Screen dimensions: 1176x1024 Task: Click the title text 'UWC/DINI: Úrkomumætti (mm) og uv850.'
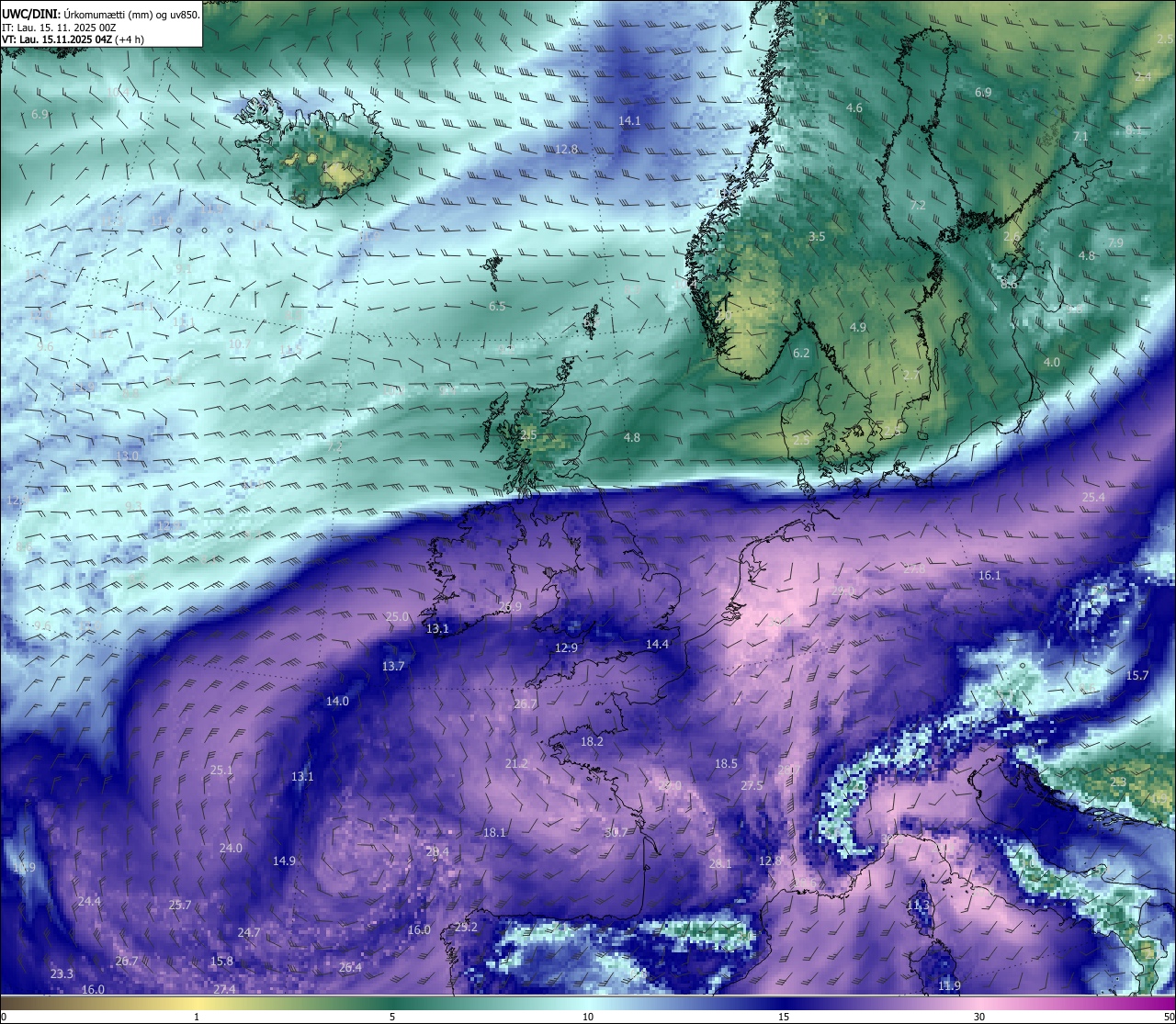tap(101, 14)
